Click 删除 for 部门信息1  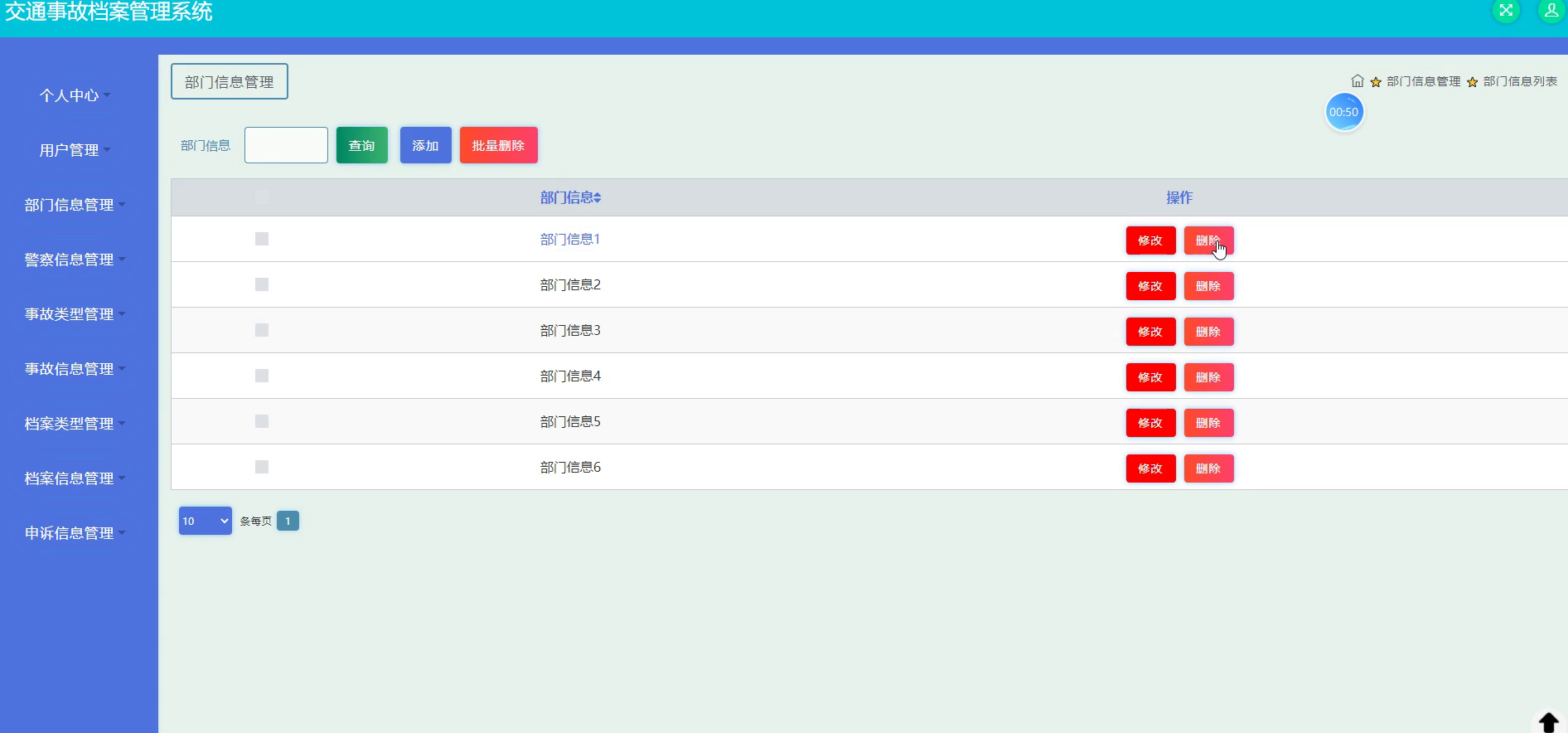[x=1208, y=240]
